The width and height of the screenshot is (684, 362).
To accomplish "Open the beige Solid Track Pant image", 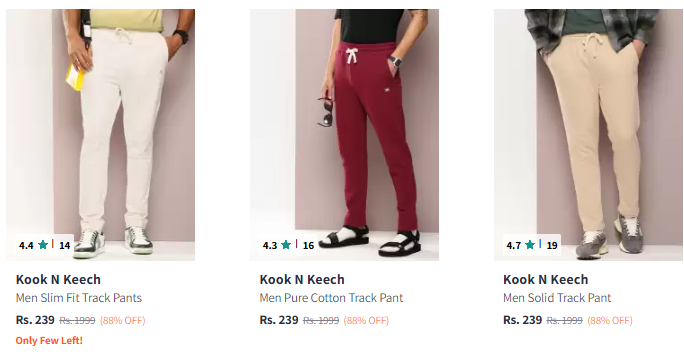I will point(588,135).
